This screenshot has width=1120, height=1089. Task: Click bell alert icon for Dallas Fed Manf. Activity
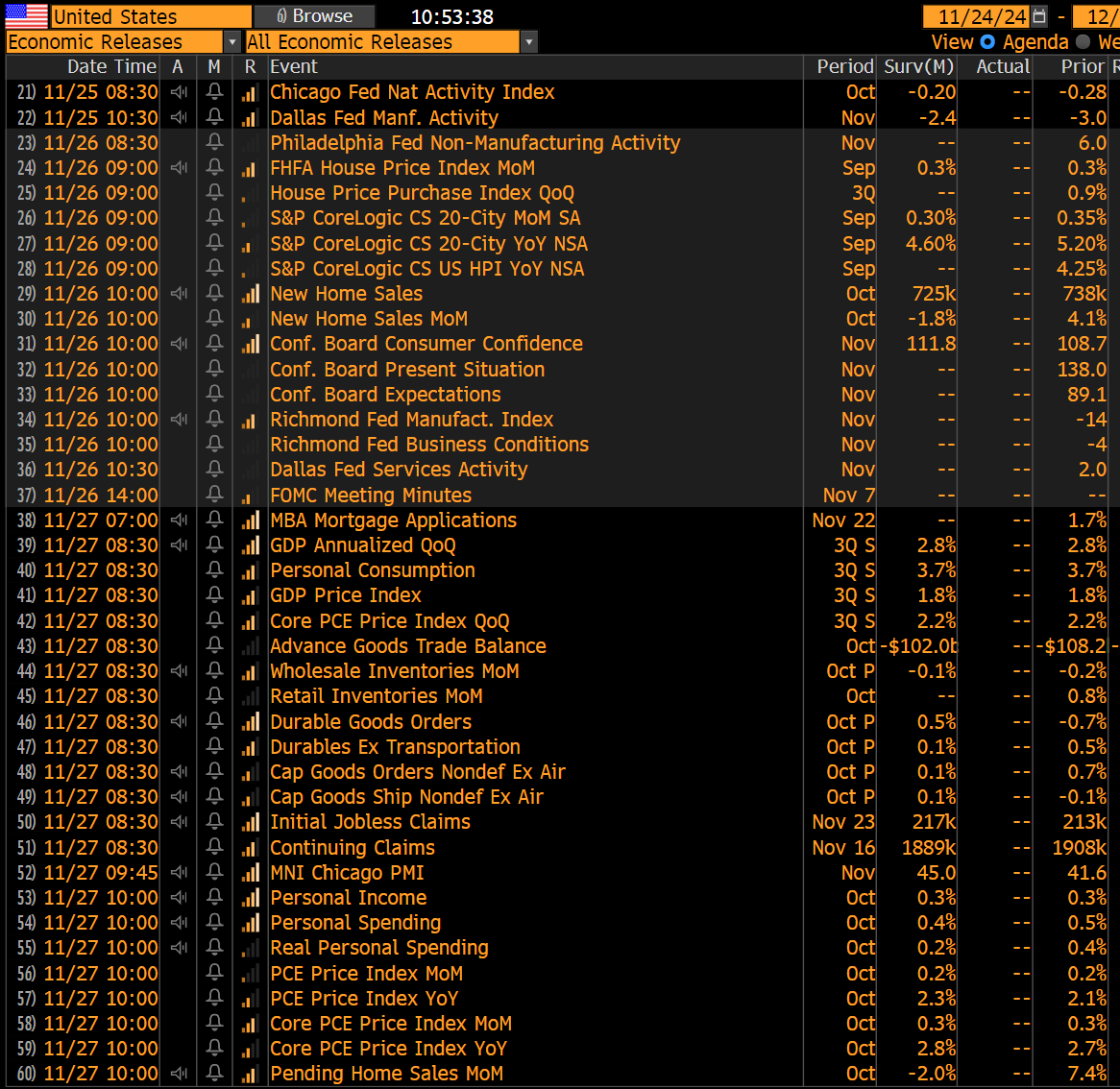(214, 117)
